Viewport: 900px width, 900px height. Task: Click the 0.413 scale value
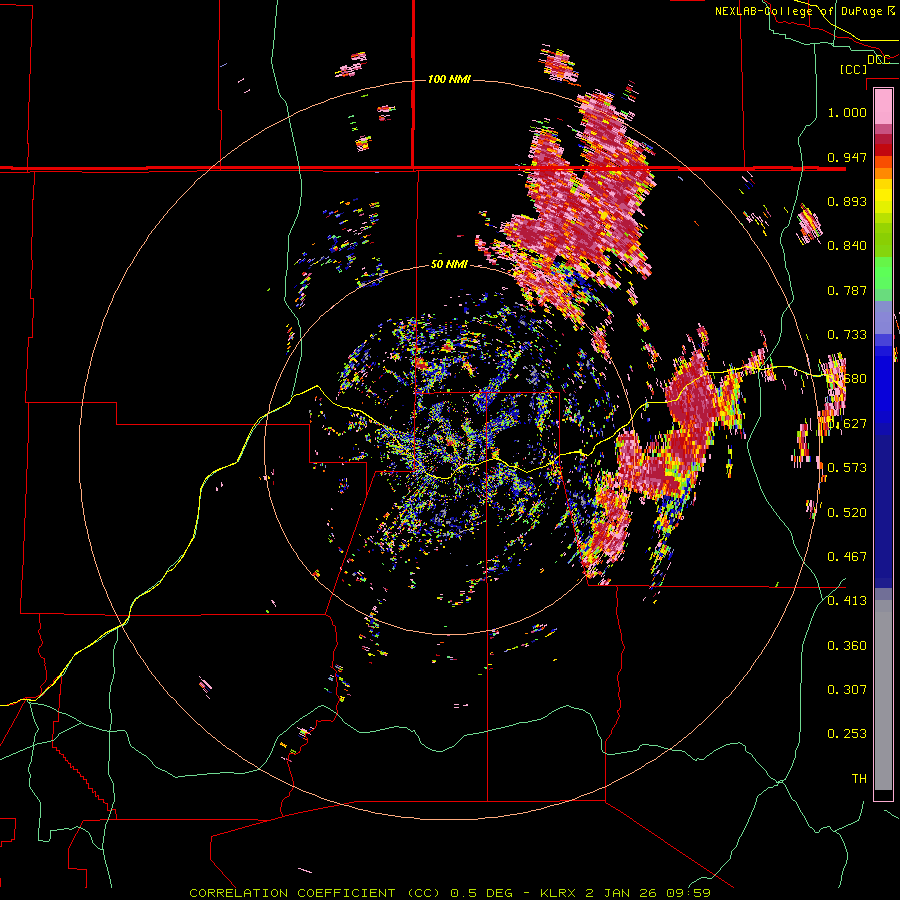pos(847,601)
